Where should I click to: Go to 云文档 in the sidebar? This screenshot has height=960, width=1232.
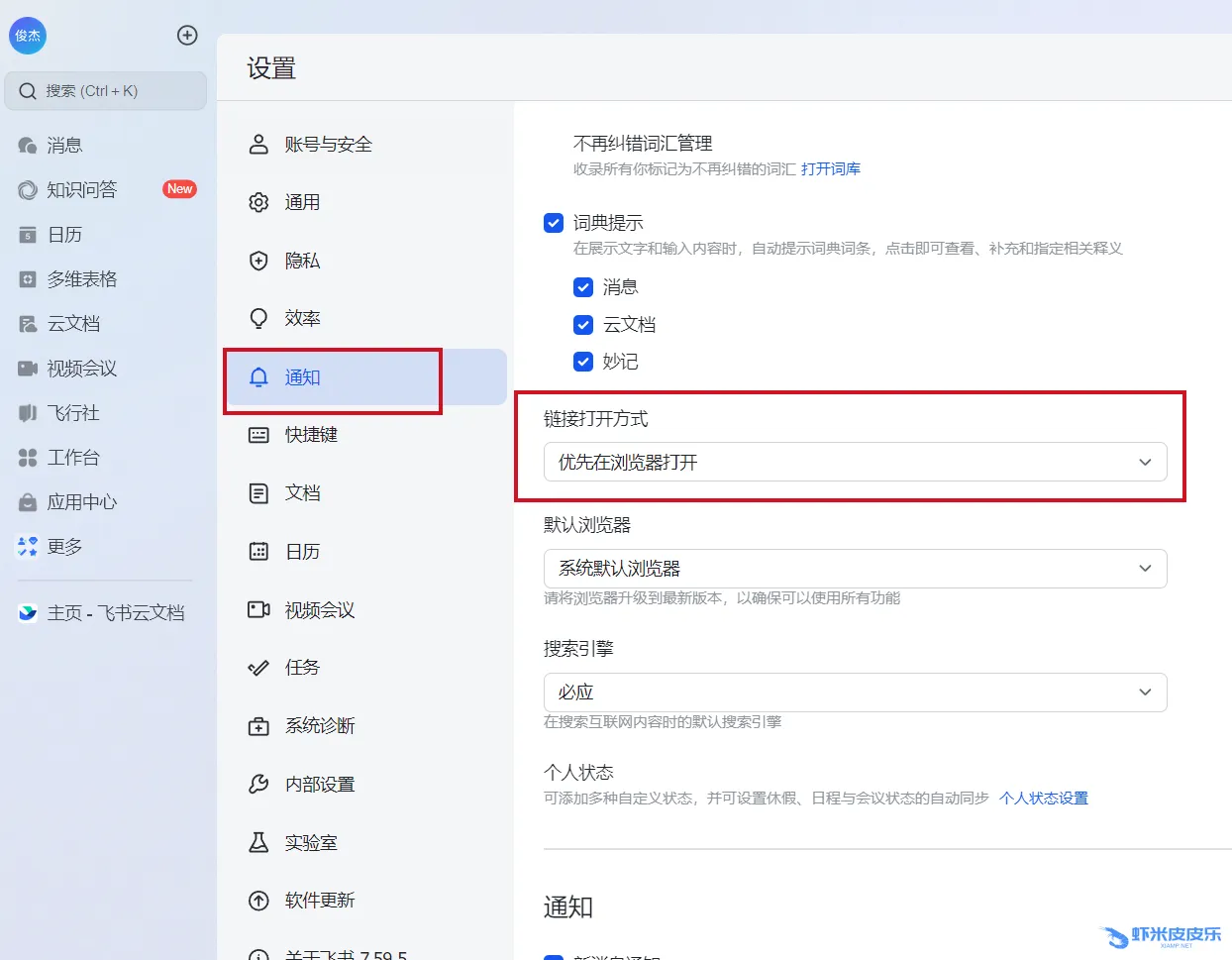pyautogui.click(x=73, y=324)
